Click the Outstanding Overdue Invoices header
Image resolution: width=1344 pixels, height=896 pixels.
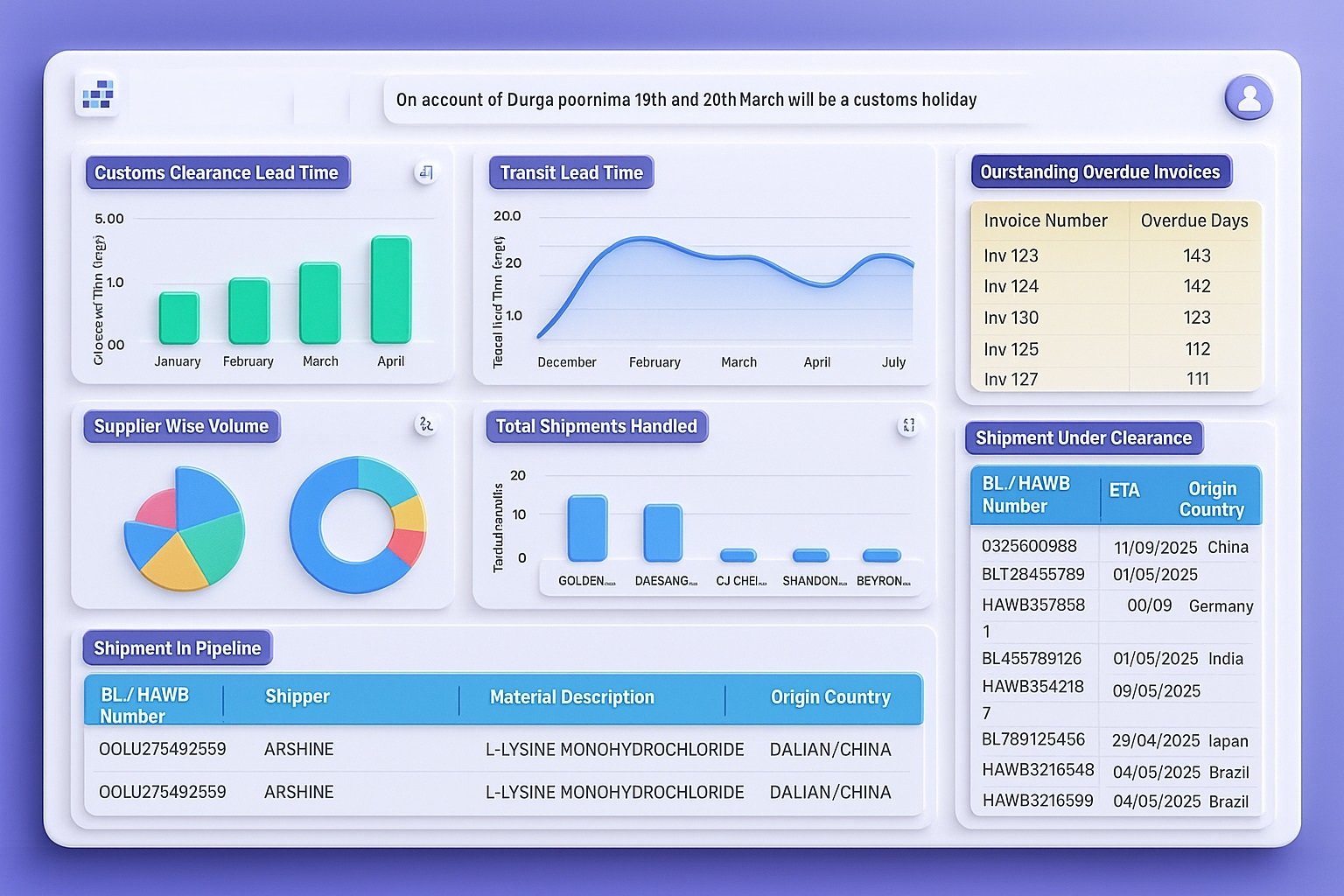tap(1100, 172)
